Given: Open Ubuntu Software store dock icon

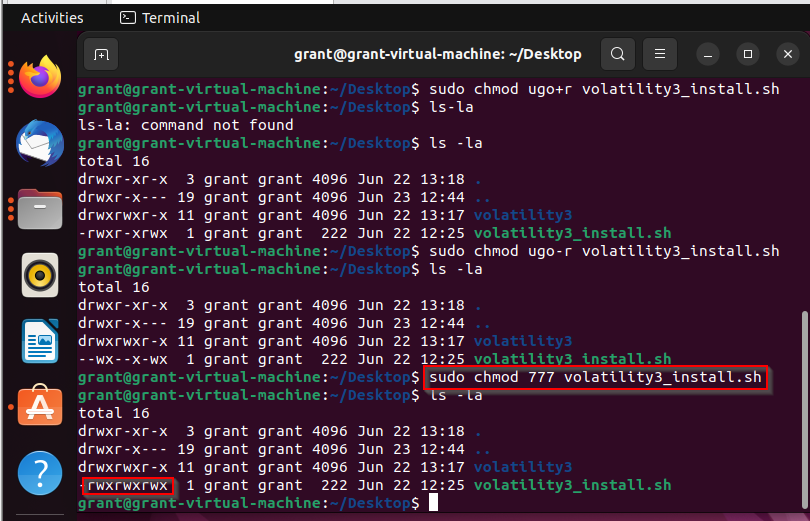Looking at the screenshot, I should coord(40,405).
